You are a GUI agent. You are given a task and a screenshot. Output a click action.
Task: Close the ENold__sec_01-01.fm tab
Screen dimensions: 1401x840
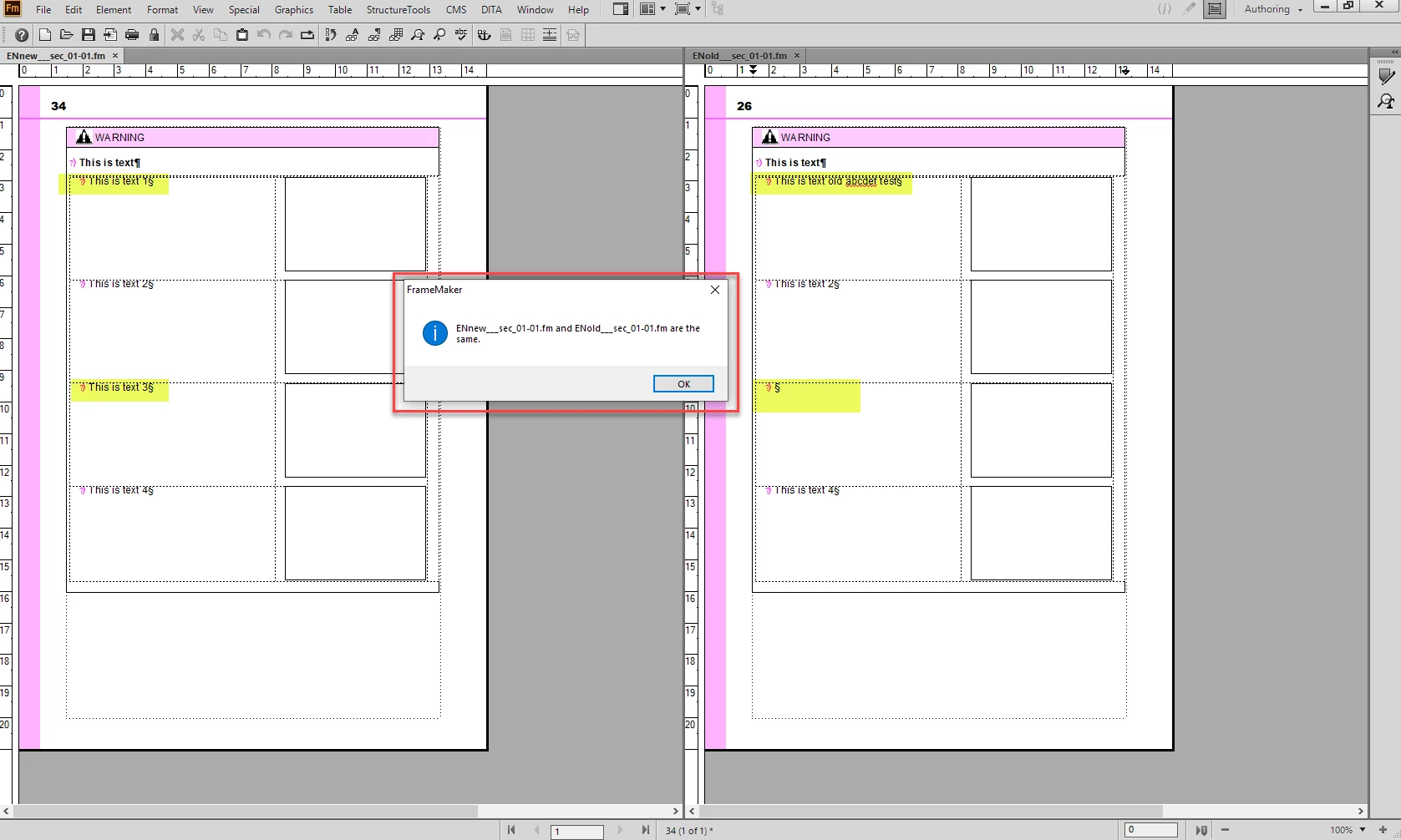coord(797,56)
